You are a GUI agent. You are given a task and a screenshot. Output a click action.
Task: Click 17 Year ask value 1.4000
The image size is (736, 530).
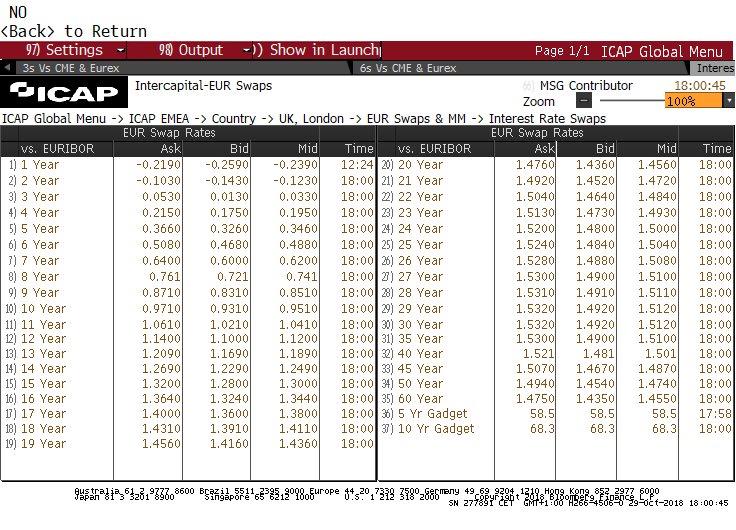tap(161, 414)
